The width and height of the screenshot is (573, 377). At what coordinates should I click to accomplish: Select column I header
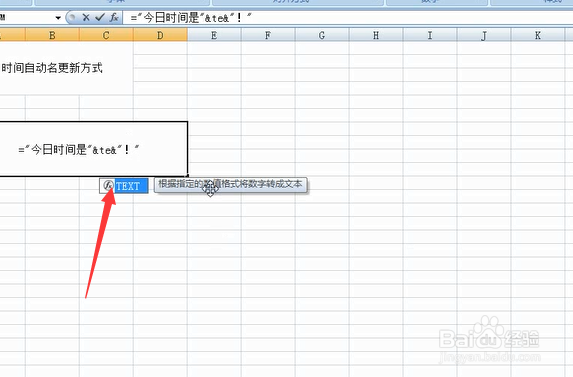coord(430,35)
